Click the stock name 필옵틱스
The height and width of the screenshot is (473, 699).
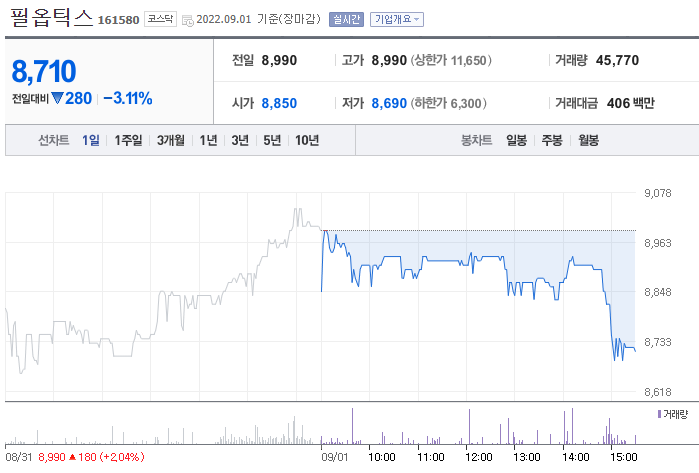point(51,18)
